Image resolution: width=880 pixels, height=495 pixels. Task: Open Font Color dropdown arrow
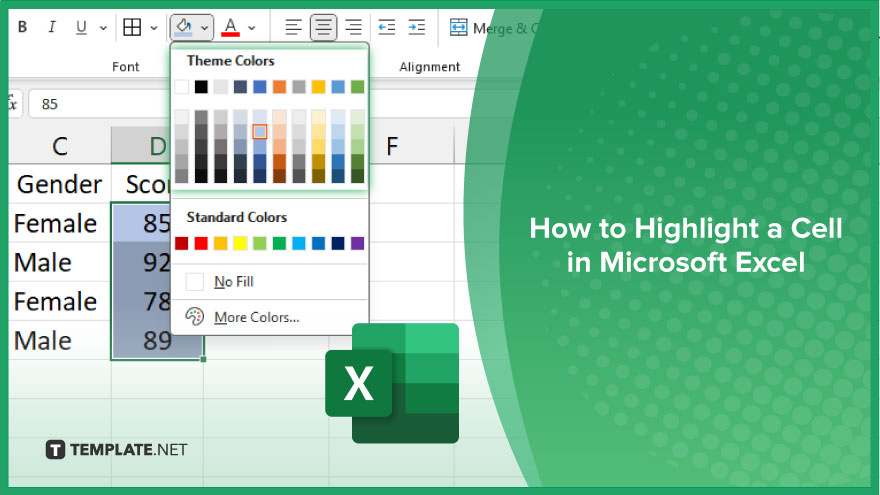click(252, 28)
